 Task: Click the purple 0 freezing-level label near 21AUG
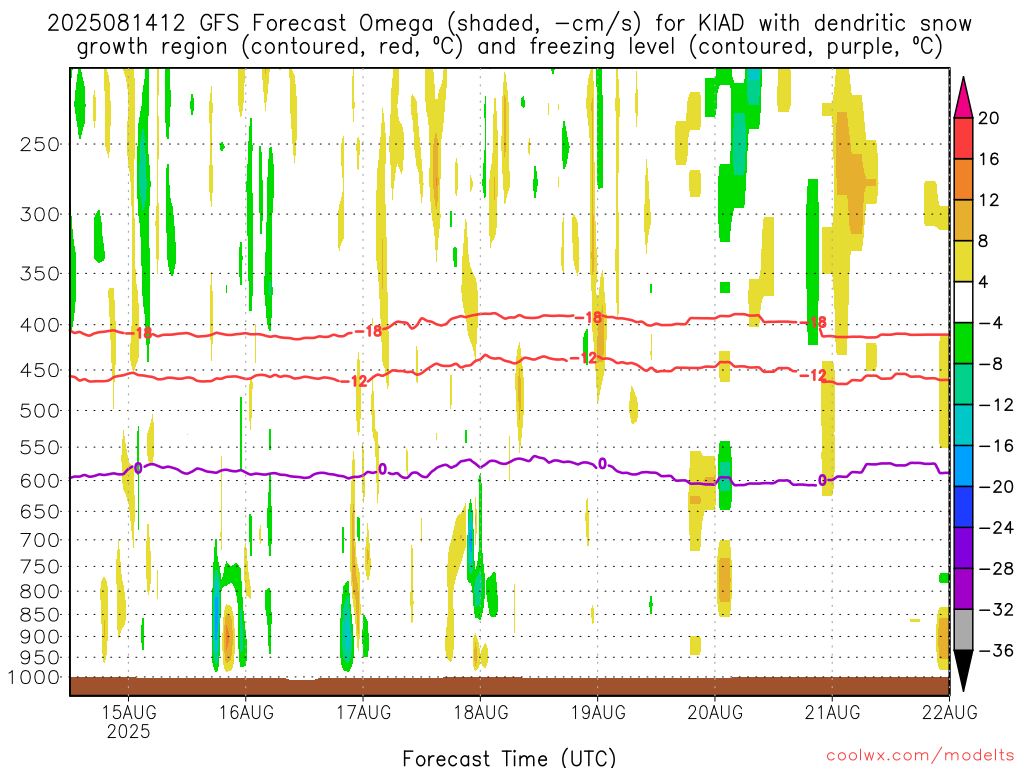pos(822,481)
